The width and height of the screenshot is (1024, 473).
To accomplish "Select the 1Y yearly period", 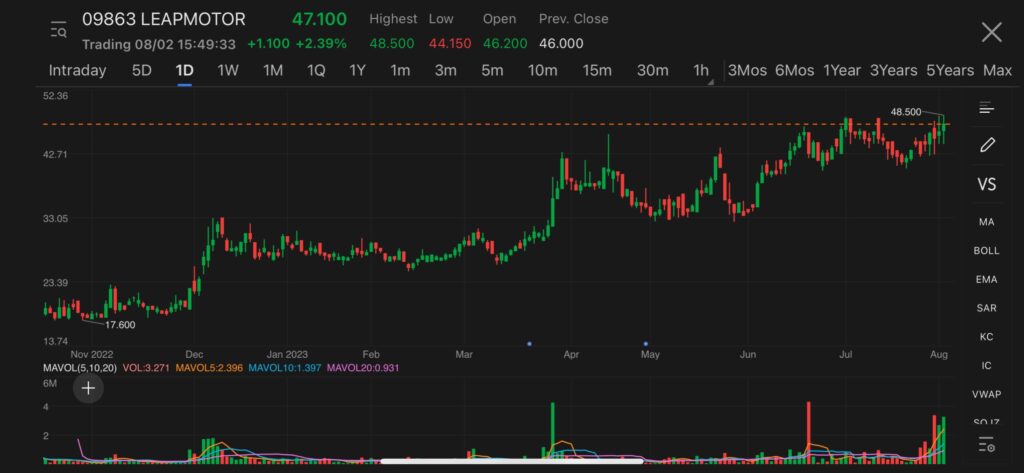I will pos(357,71).
